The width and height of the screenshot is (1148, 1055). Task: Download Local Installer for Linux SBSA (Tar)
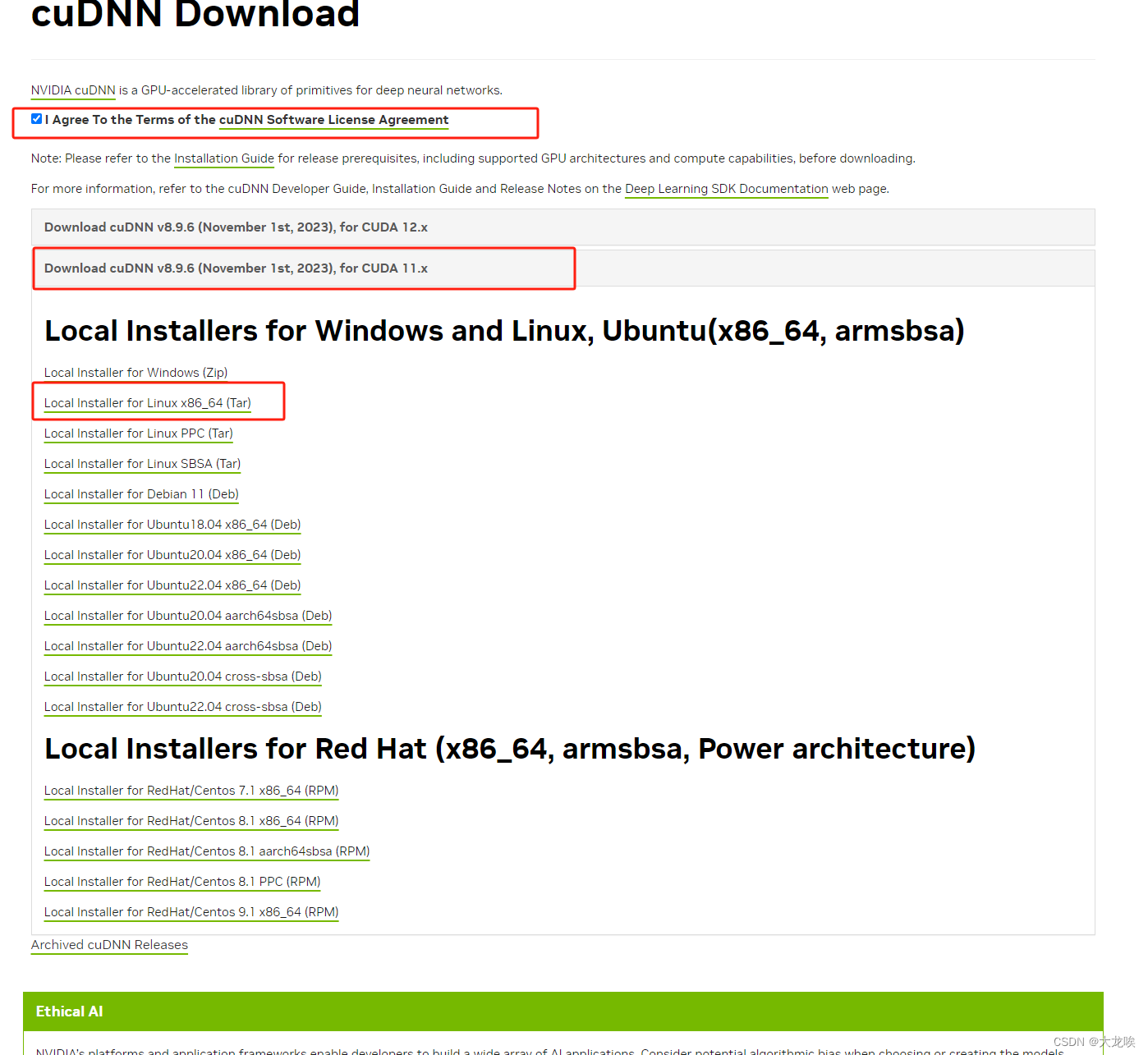point(143,464)
